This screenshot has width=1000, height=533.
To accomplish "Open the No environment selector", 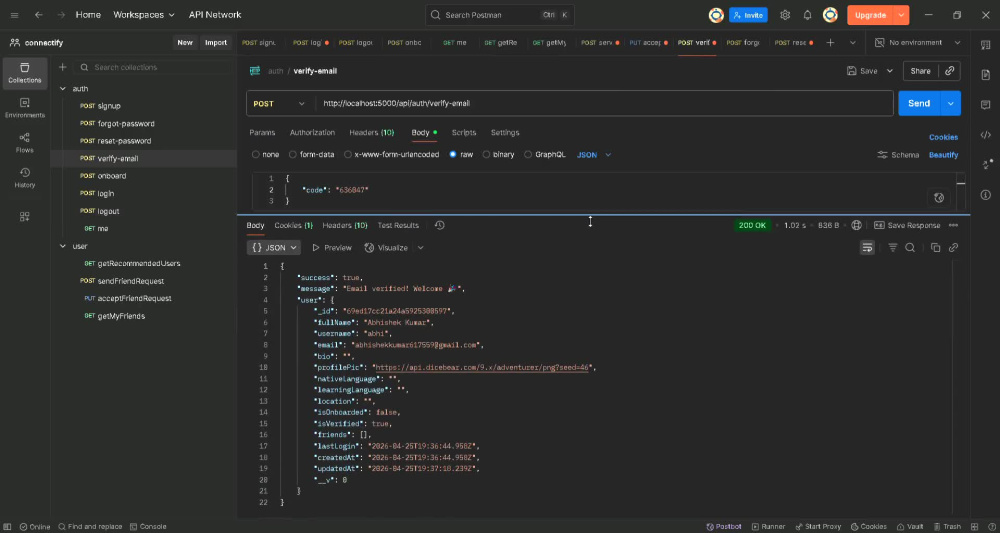I will [x=917, y=43].
